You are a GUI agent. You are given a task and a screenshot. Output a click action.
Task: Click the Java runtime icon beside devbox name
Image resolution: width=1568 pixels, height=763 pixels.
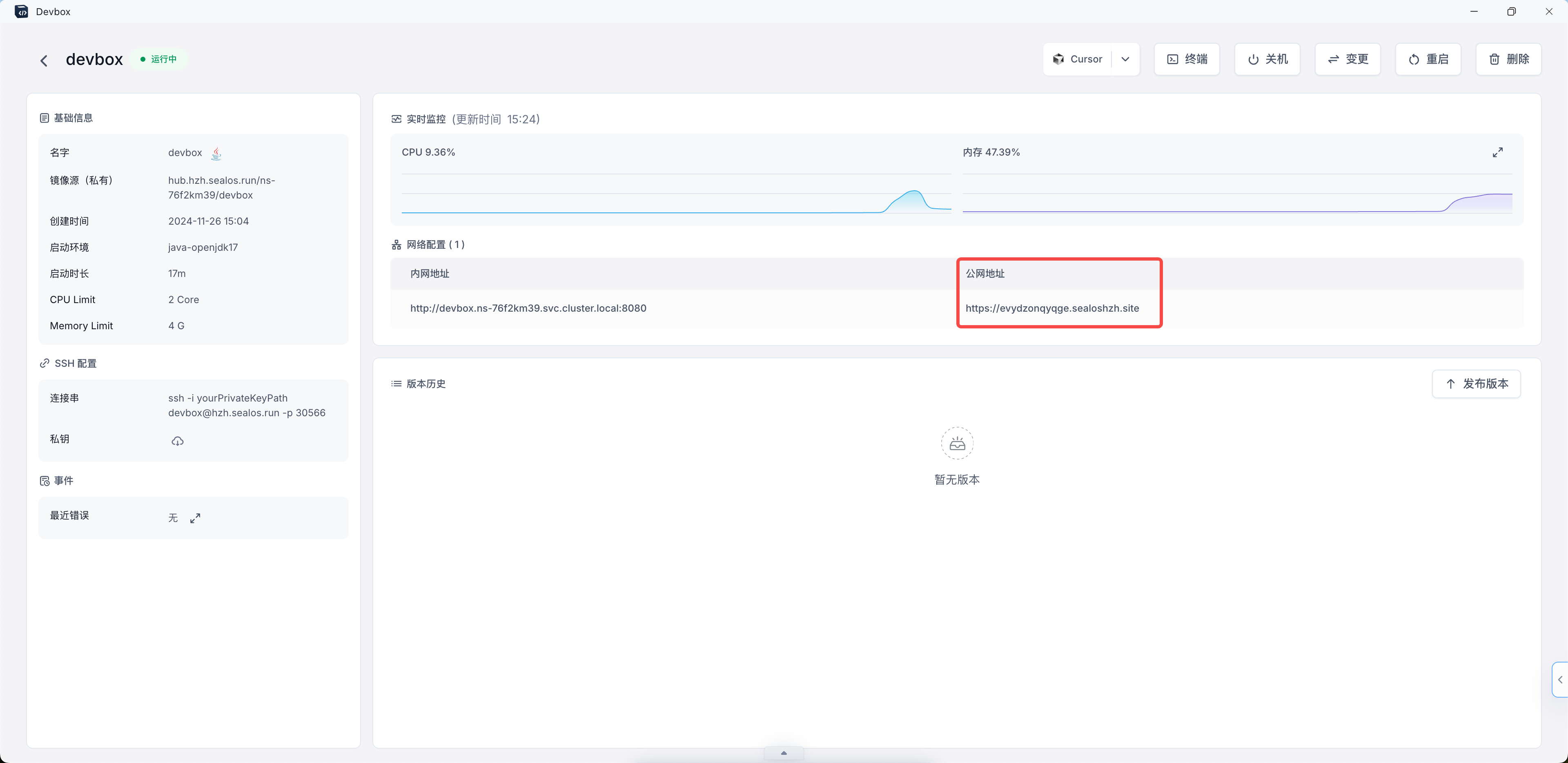[x=216, y=153]
